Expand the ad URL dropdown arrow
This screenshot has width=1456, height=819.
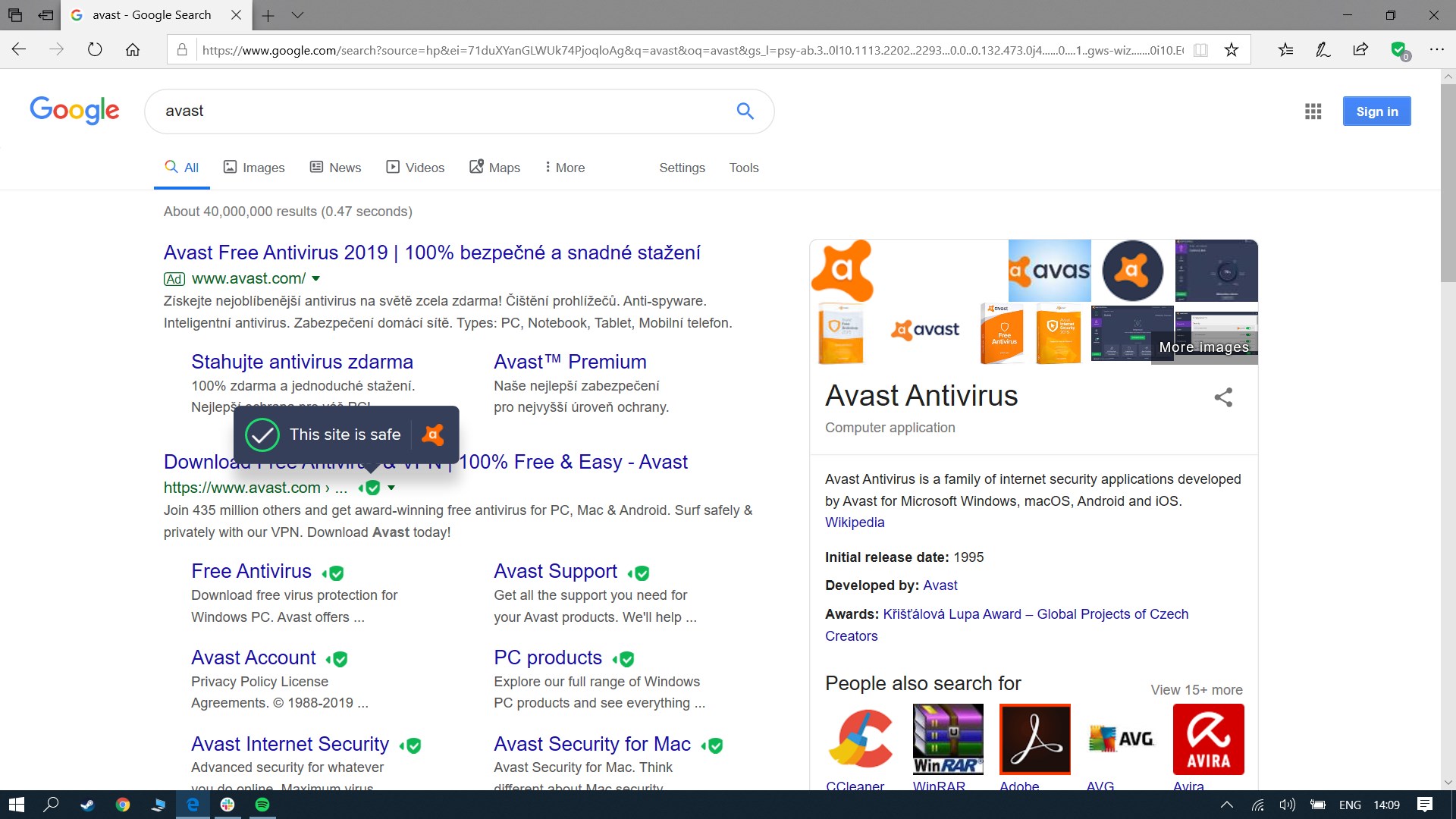316,278
